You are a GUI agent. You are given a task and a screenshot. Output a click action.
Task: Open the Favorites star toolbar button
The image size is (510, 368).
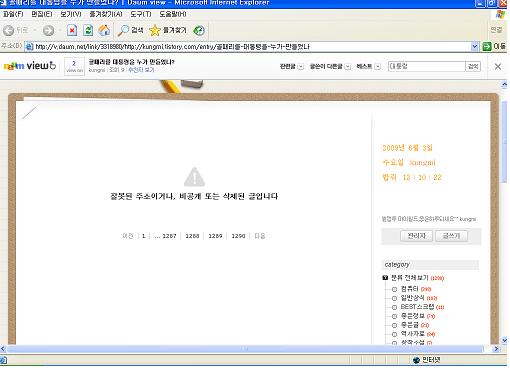(x=168, y=30)
